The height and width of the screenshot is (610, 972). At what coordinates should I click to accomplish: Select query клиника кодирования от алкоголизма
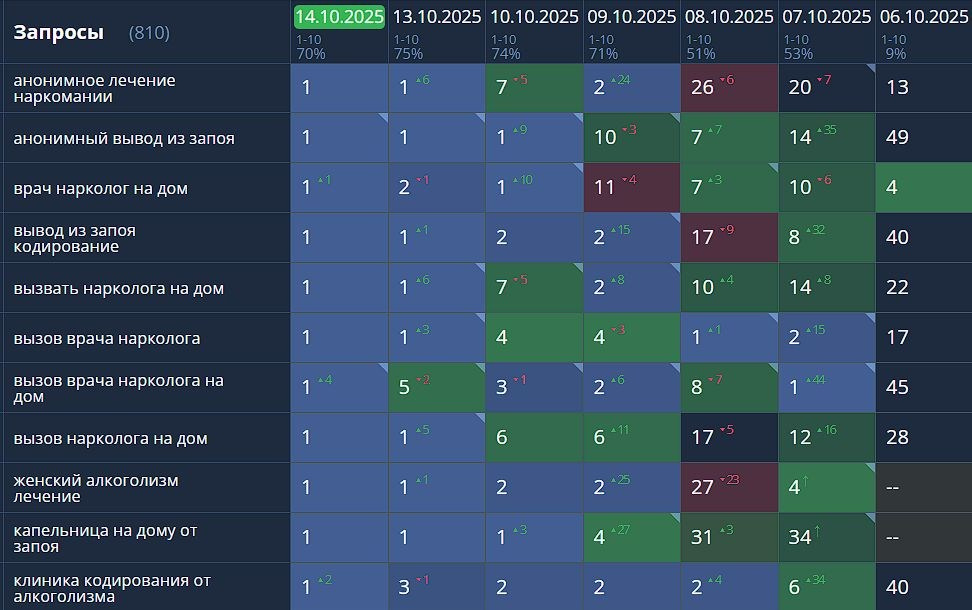pos(112,588)
